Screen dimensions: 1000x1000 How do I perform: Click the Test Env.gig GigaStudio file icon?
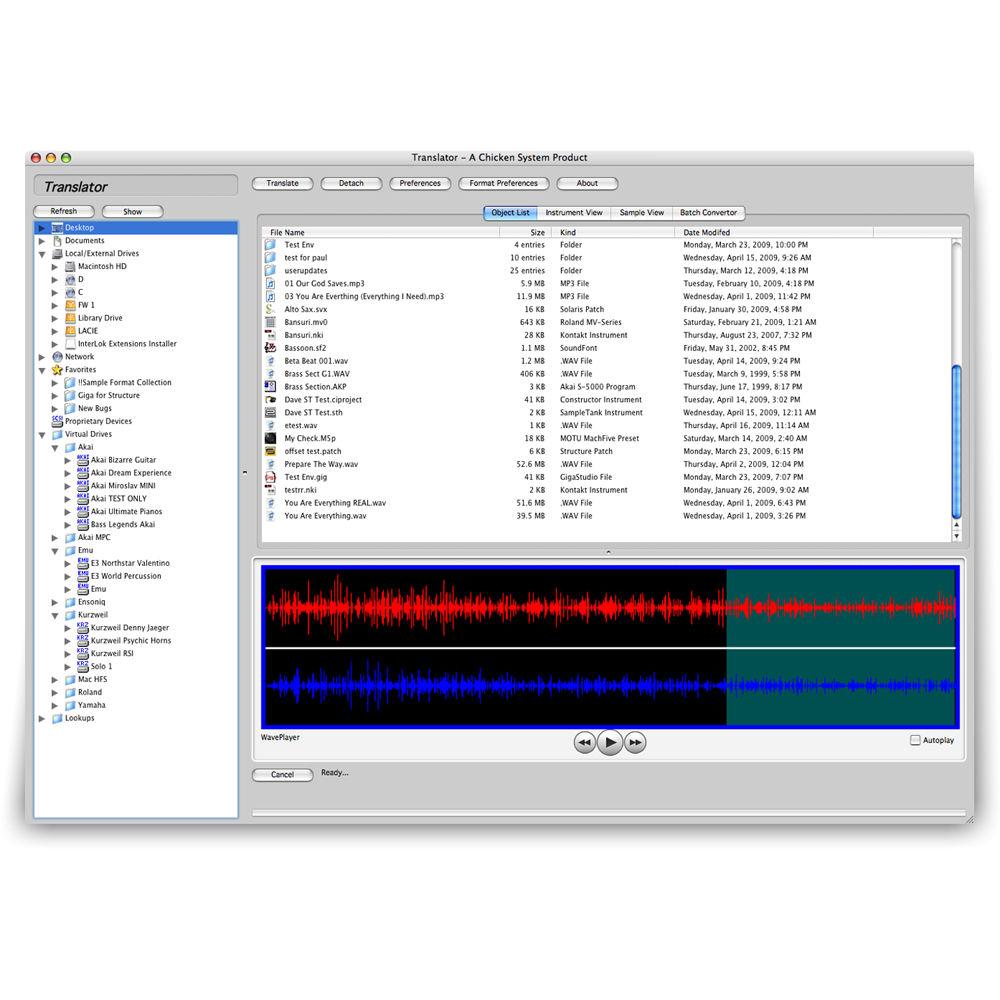coord(270,478)
